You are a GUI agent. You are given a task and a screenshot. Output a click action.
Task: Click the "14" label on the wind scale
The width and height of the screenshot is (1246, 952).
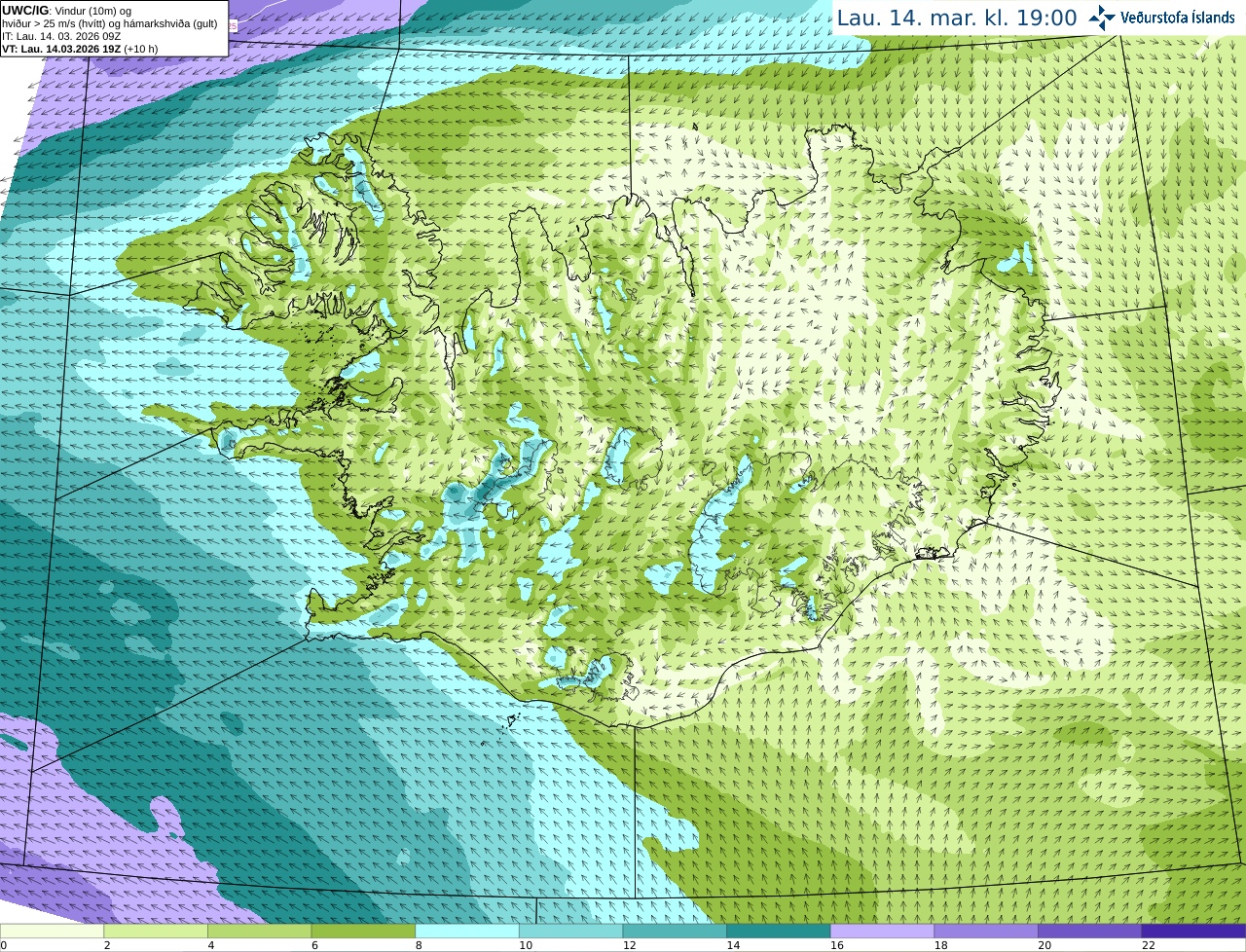coord(733,945)
